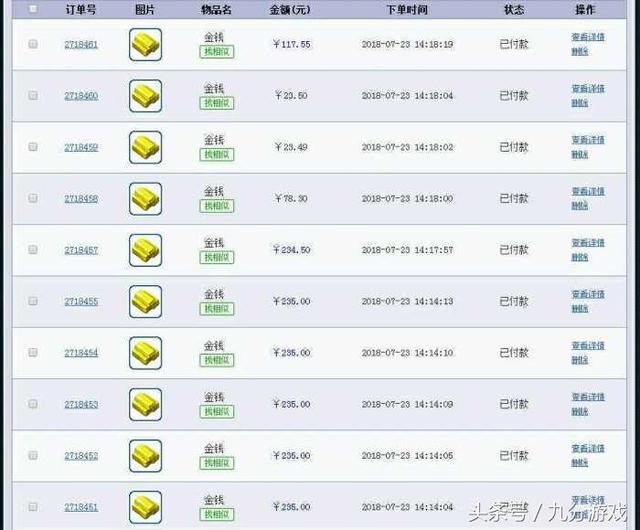Open order number link 2718461
Screen dimensions: 640x530
(81, 45)
